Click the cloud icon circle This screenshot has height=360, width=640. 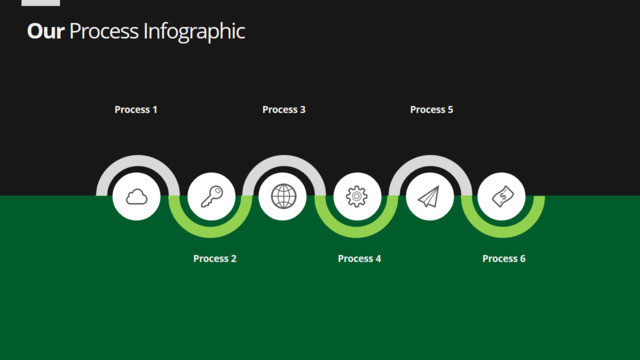(x=136, y=196)
